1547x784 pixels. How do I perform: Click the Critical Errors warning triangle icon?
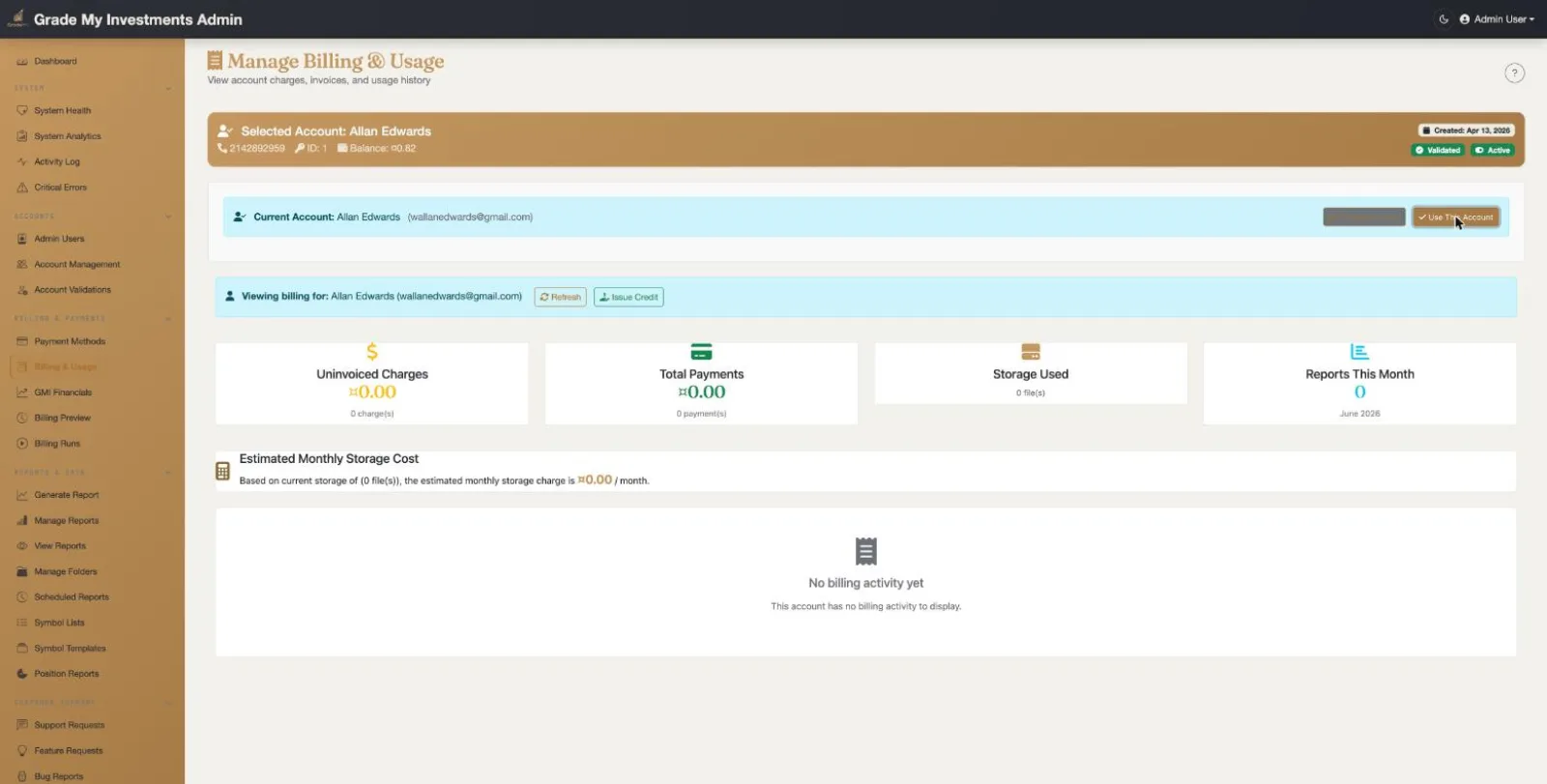[22, 188]
